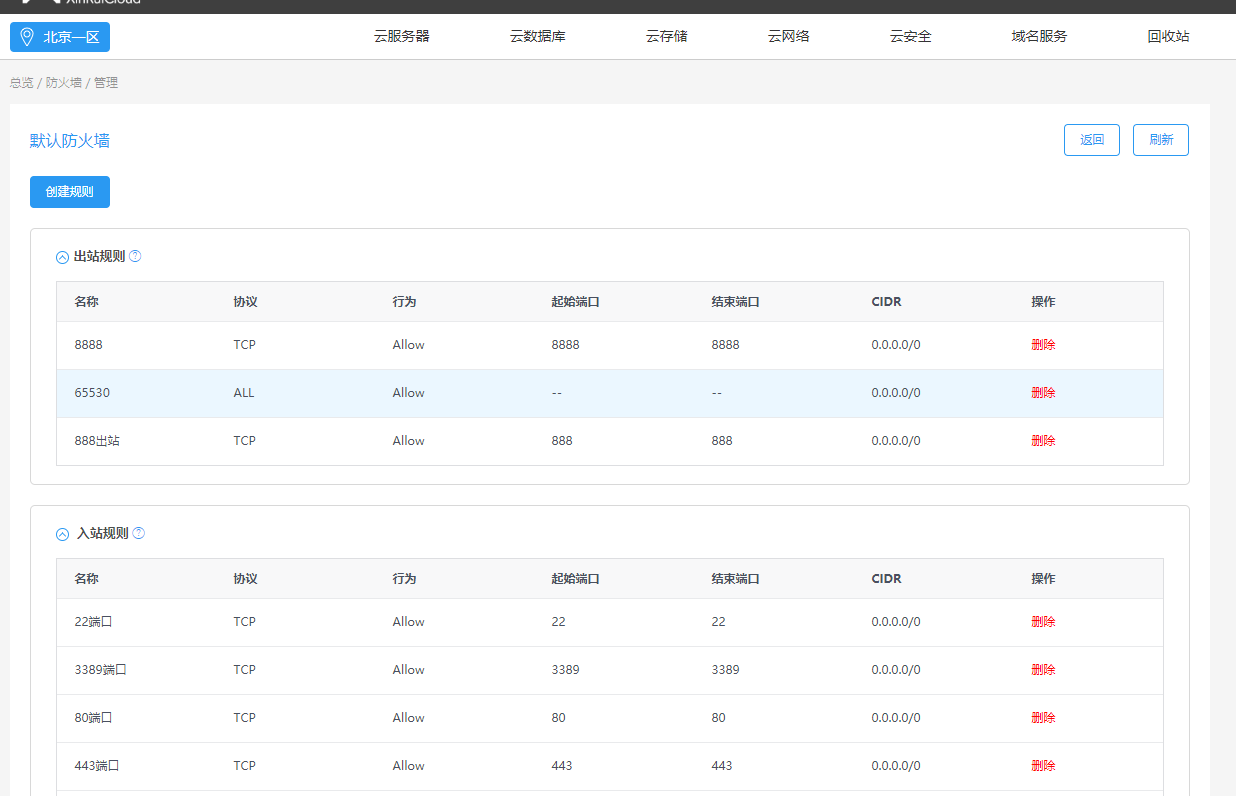
Task: Delete the 22端口 inbound rule
Action: click(x=1043, y=622)
